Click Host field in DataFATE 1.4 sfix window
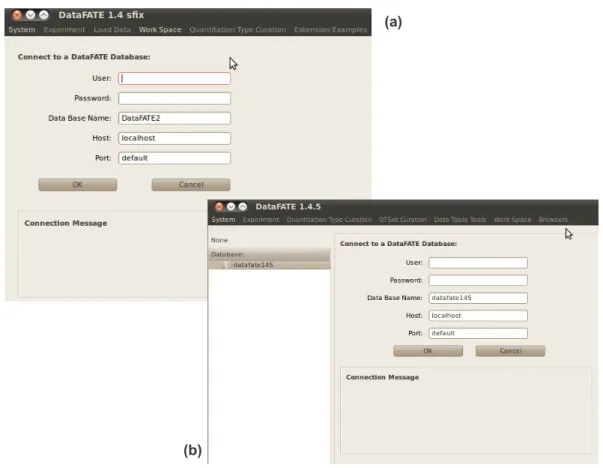The height and width of the screenshot is (468, 603). coord(175,138)
